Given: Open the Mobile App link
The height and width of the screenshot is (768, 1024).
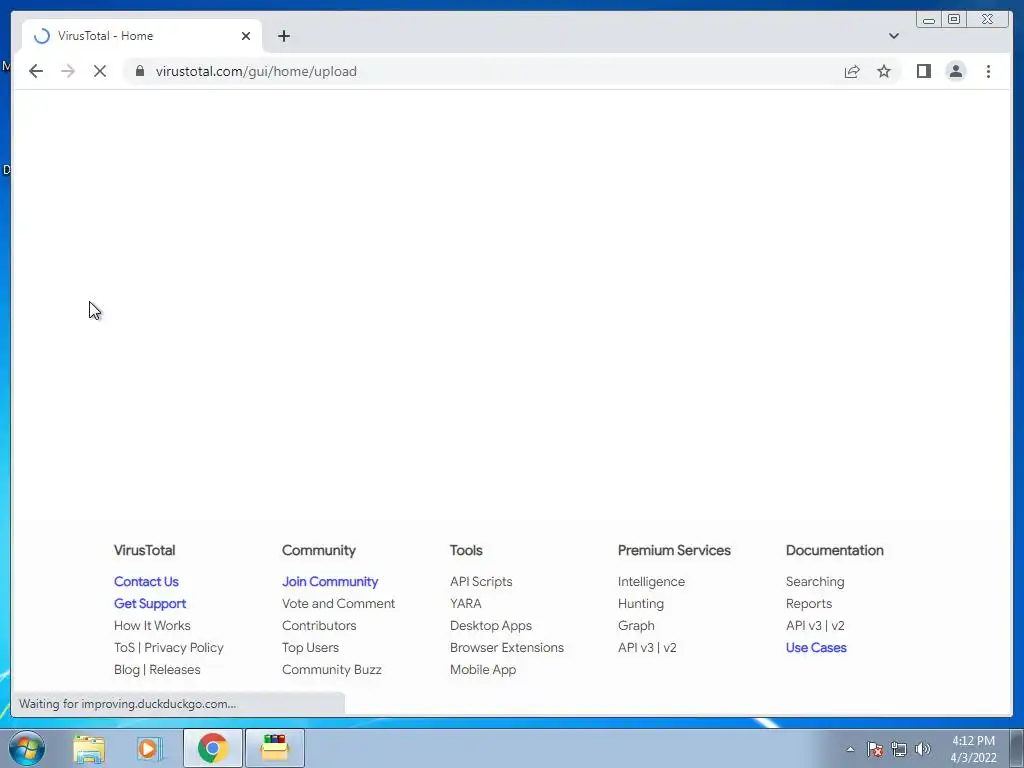Looking at the screenshot, I should click(x=483, y=669).
